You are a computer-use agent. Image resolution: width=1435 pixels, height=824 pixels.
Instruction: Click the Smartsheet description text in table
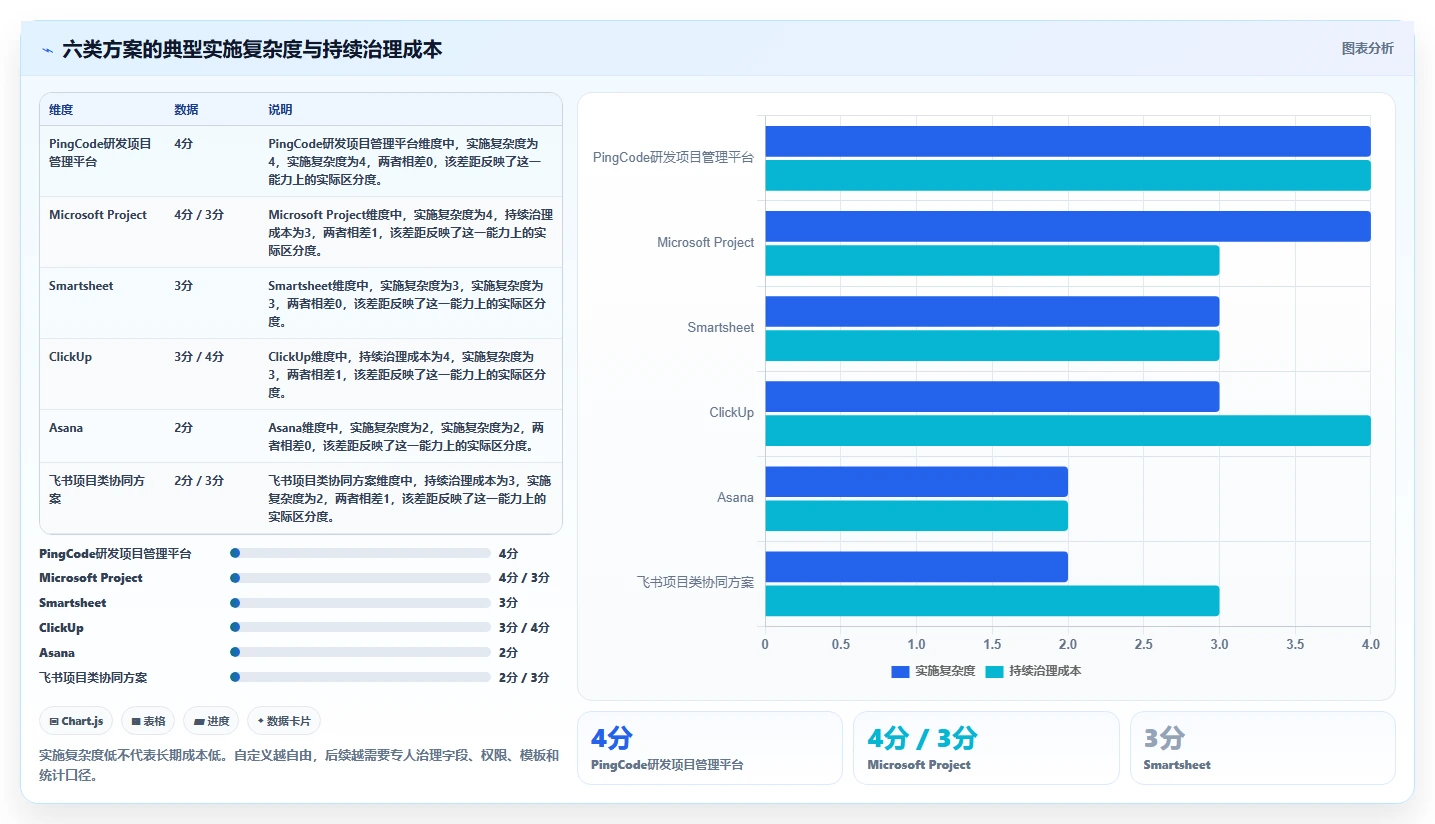405,304
